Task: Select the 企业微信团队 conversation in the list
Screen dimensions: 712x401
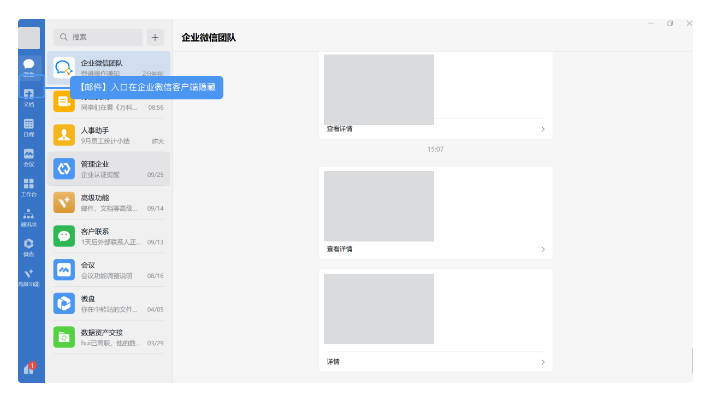Action: [x=109, y=67]
